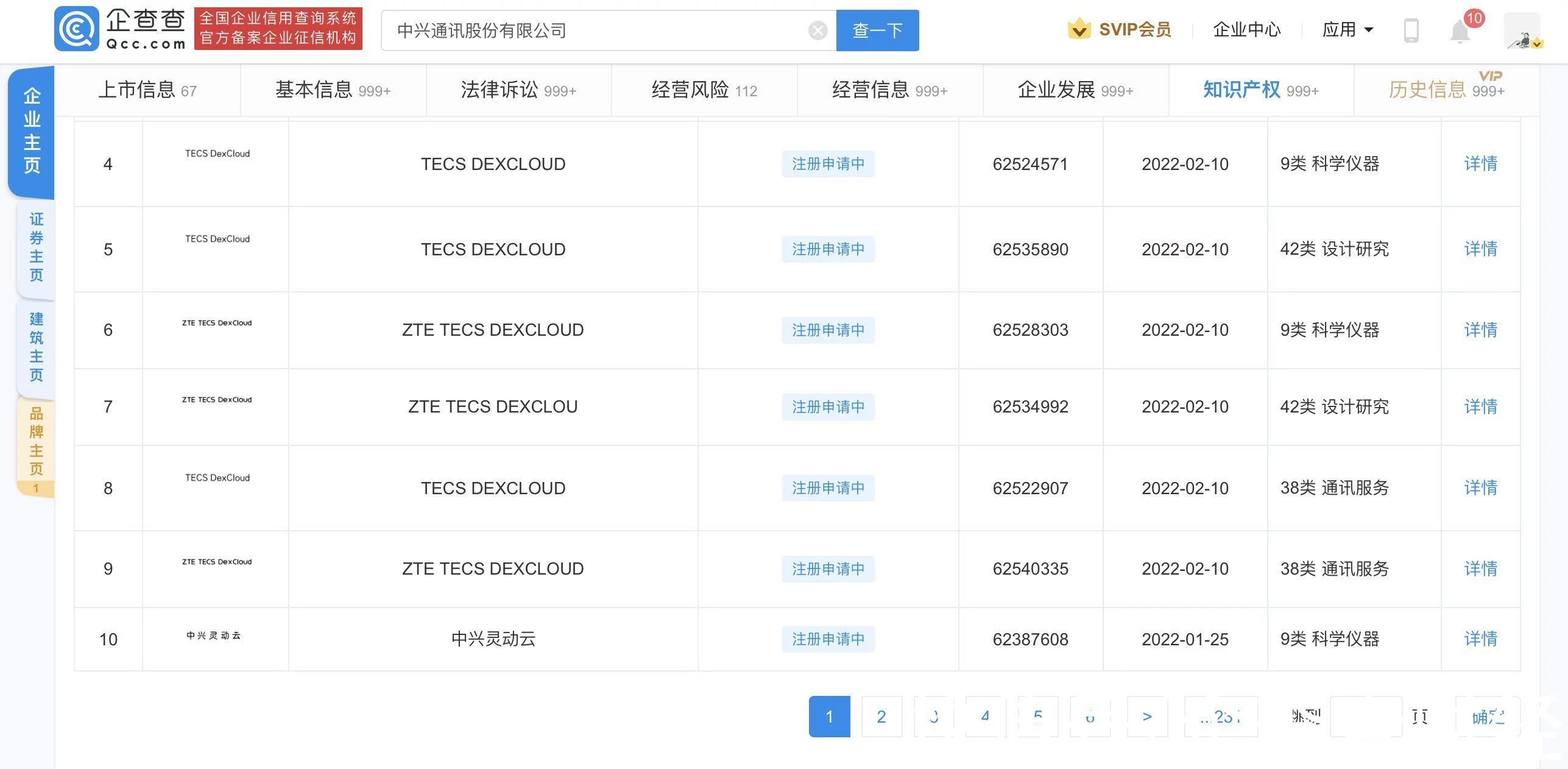Go to pagination page 2
1568x769 pixels.
881,717
